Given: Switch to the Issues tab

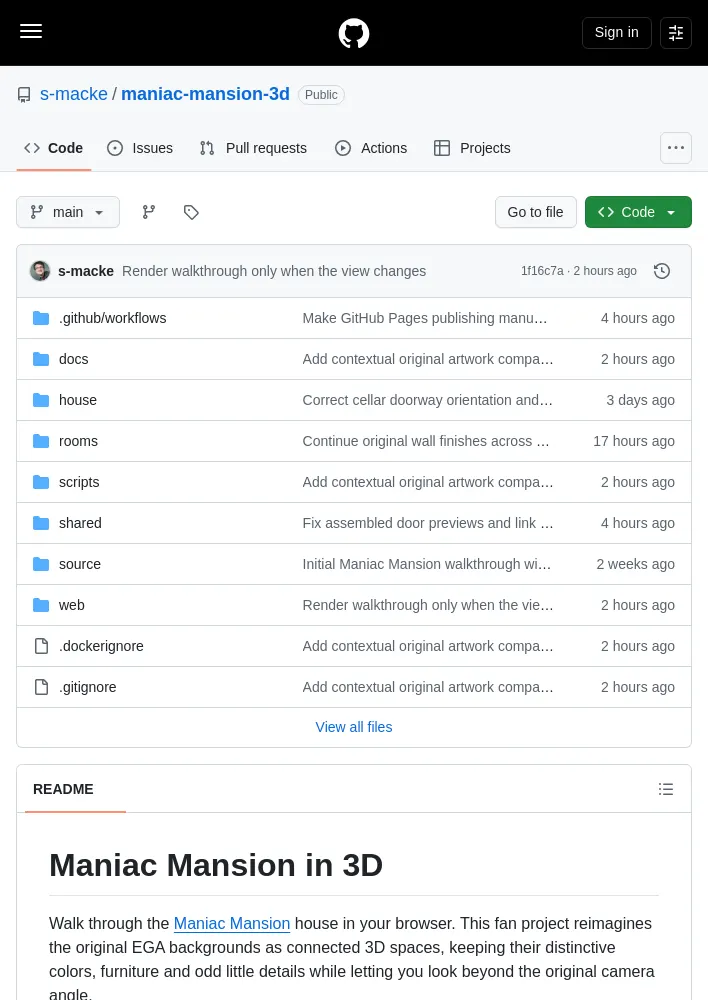Looking at the screenshot, I should click(140, 148).
